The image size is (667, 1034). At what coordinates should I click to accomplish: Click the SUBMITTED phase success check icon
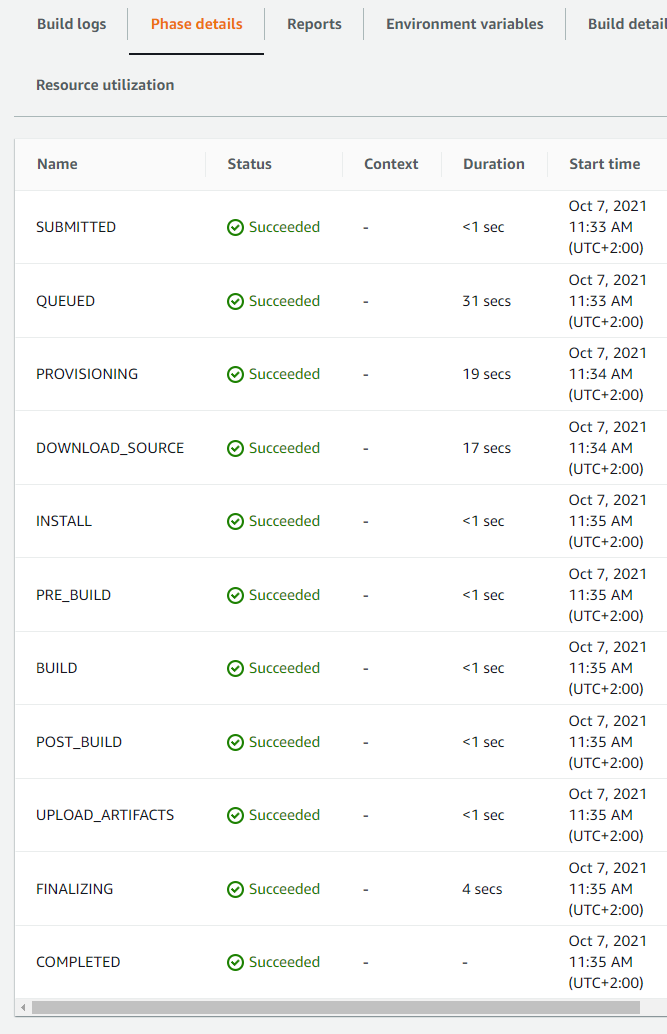(x=236, y=228)
